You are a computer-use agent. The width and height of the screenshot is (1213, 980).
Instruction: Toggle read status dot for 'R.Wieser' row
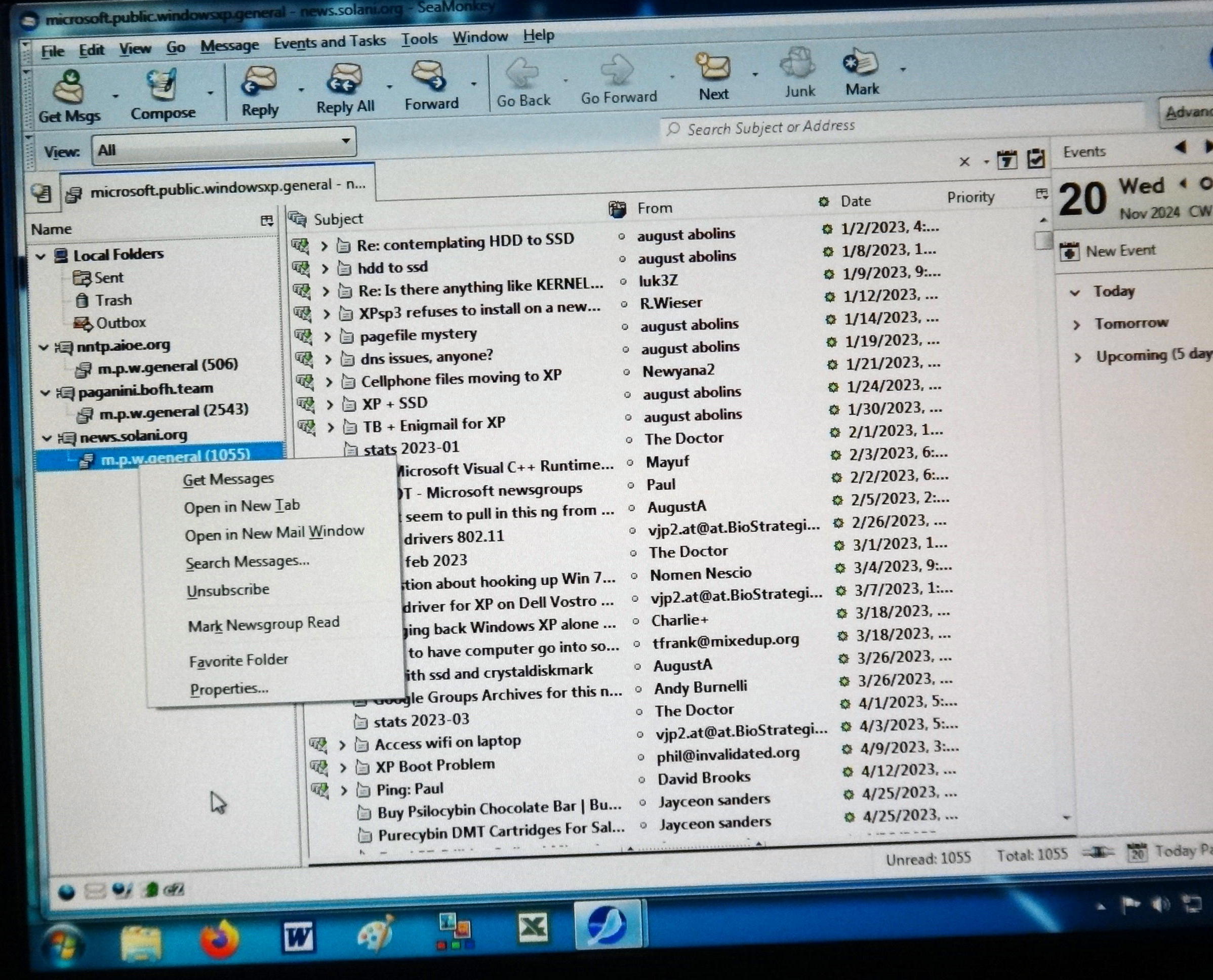point(624,304)
